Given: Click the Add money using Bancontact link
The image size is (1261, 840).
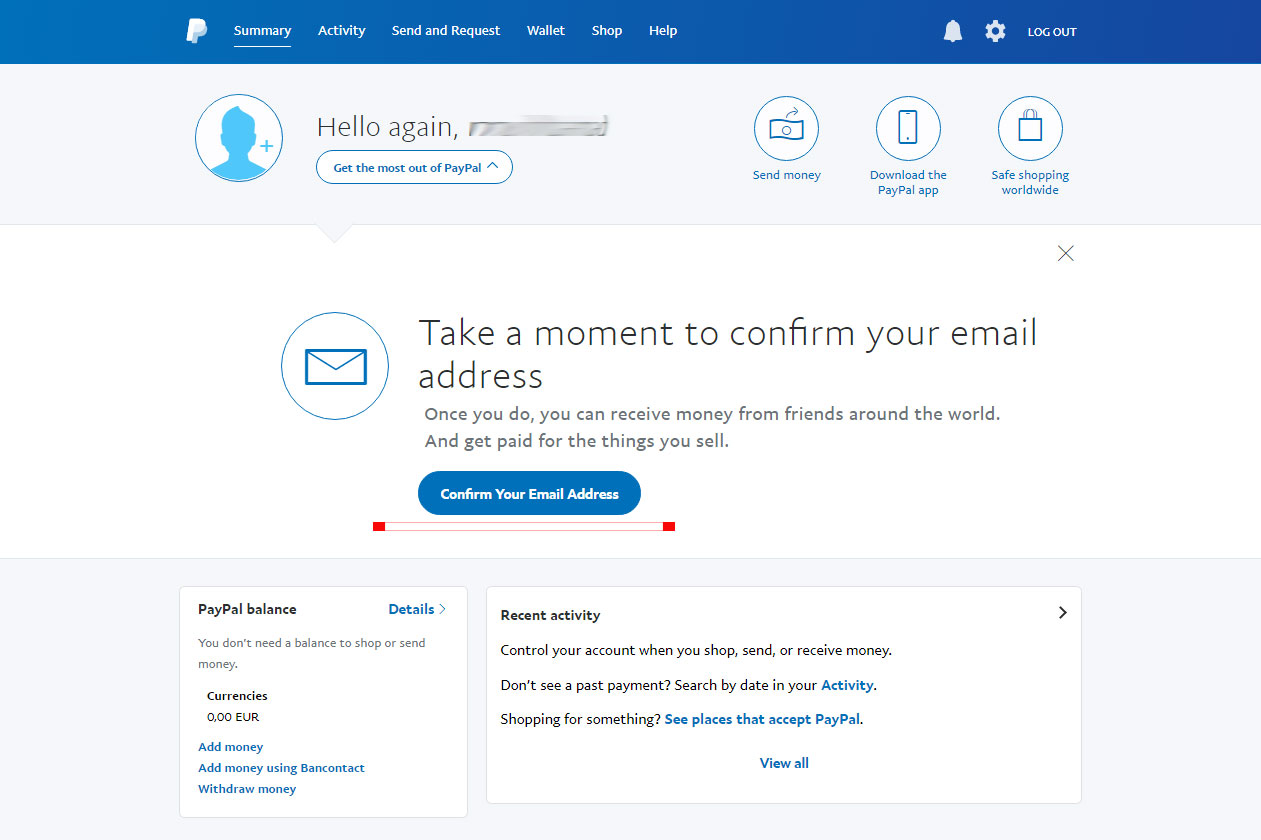Looking at the screenshot, I should (281, 767).
